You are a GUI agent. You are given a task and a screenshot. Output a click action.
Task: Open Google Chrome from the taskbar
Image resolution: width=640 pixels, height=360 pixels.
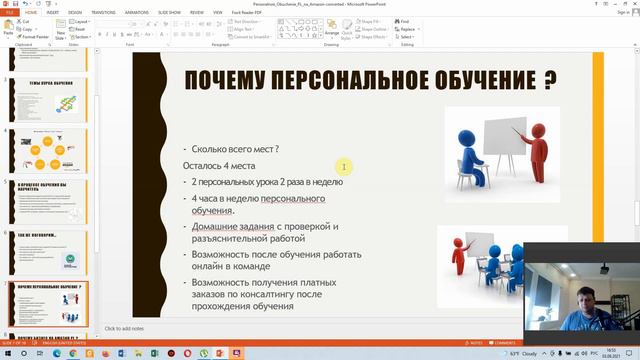[x=73, y=353]
